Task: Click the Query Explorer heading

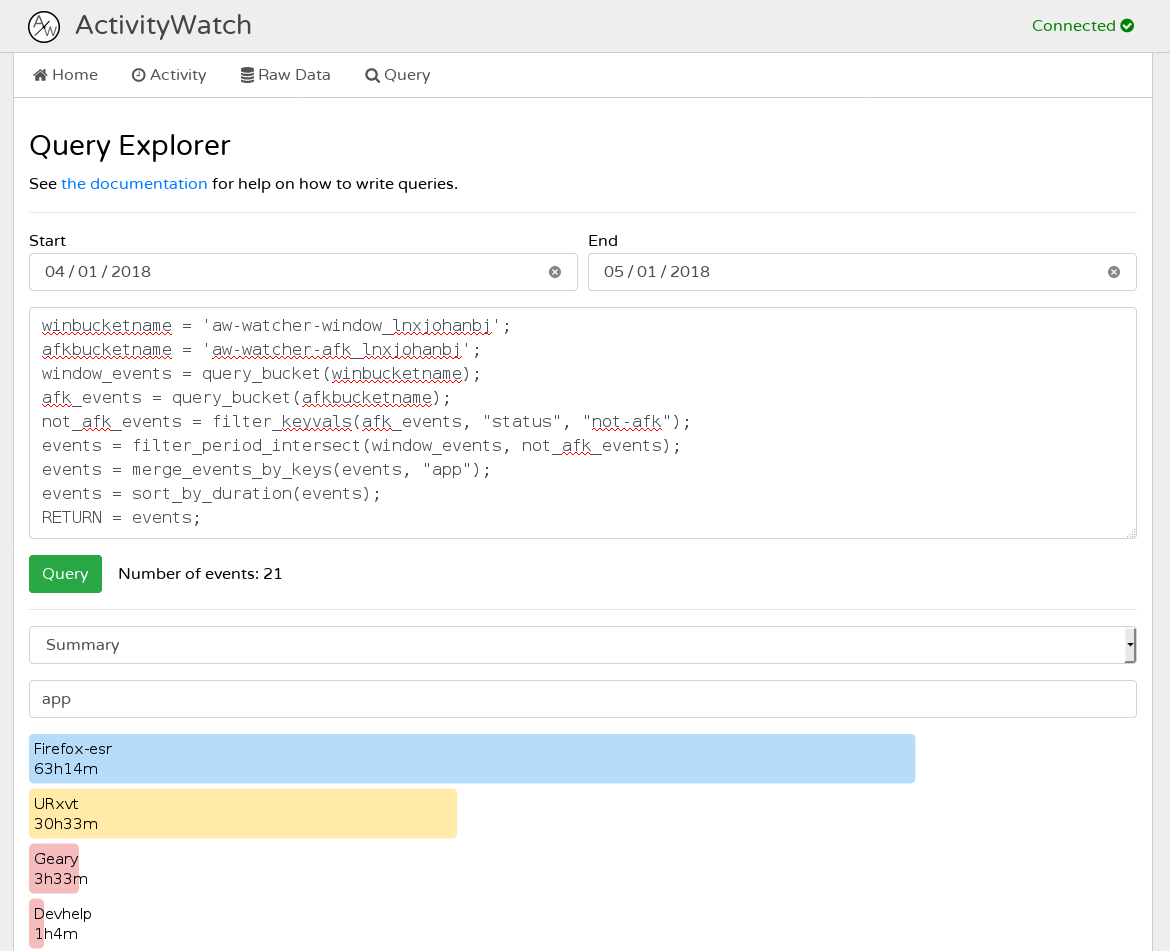Action: click(130, 145)
